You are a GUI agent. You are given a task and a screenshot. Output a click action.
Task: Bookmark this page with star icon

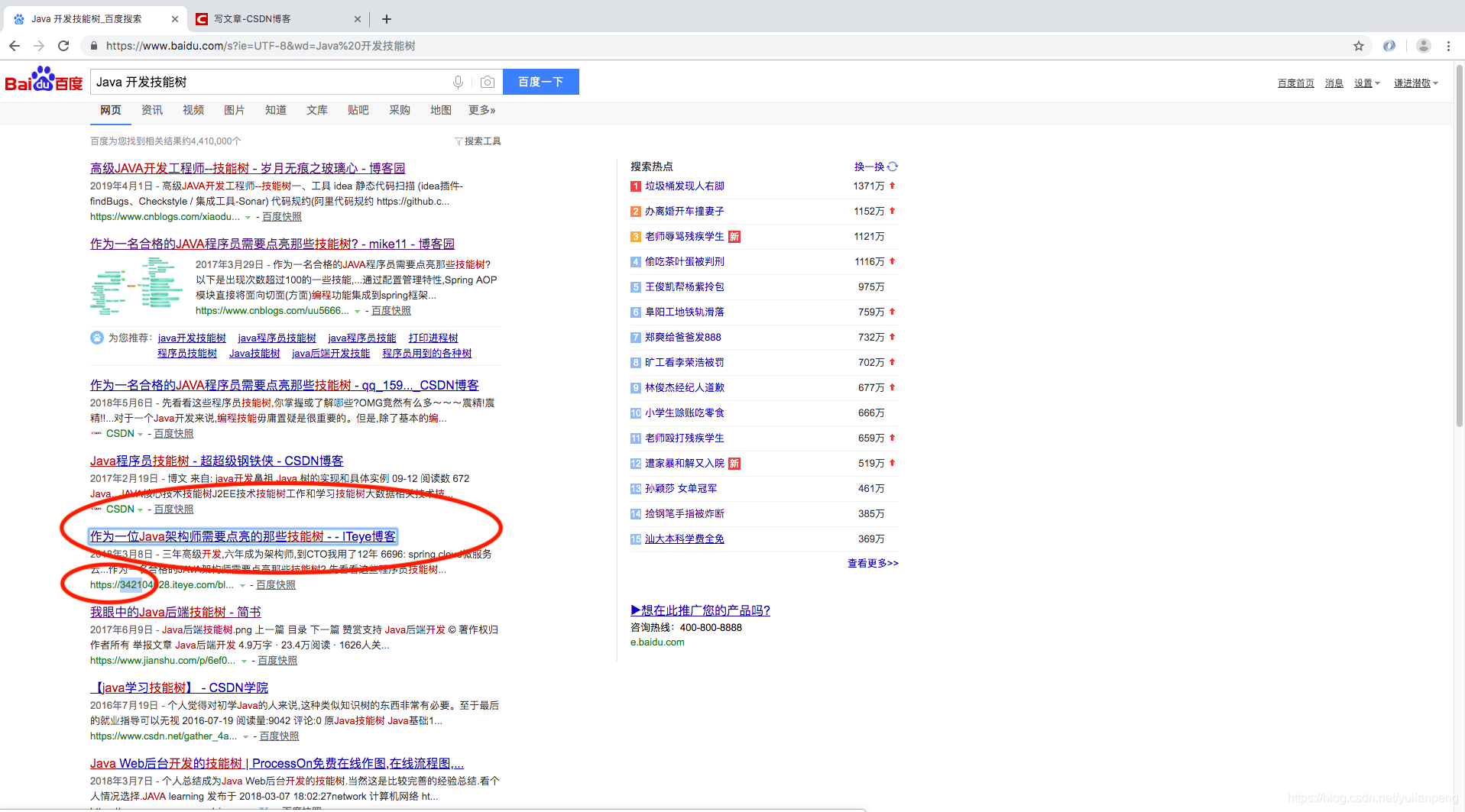[1358, 46]
